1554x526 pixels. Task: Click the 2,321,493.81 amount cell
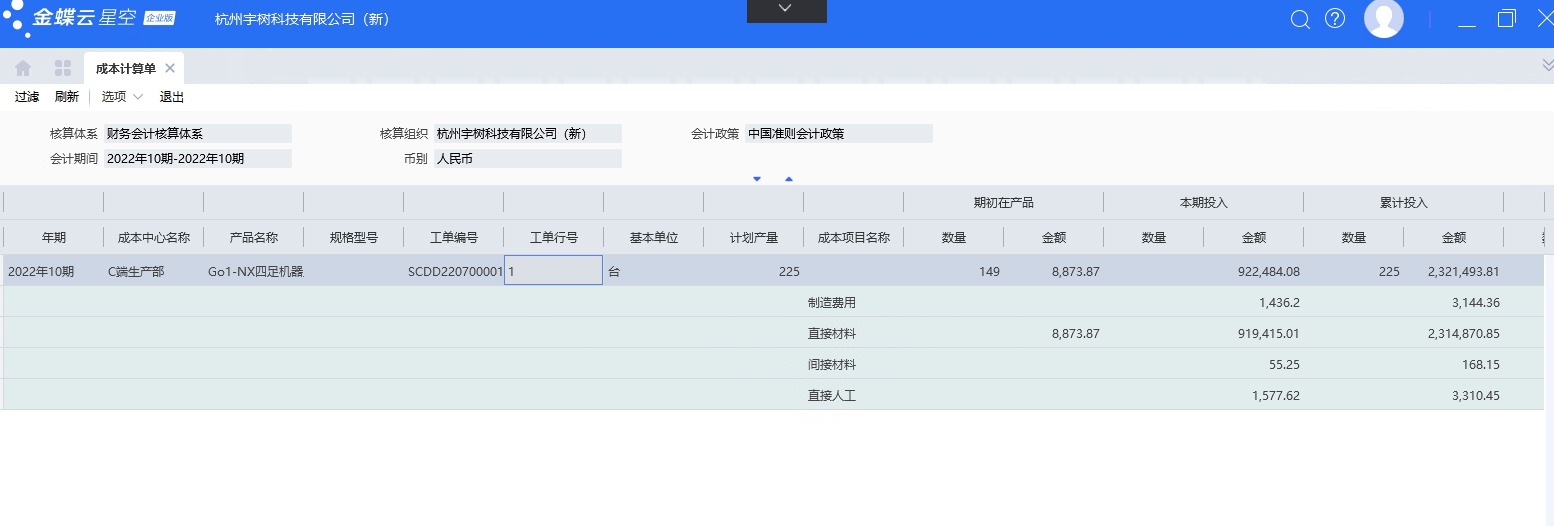[x=1454, y=271]
